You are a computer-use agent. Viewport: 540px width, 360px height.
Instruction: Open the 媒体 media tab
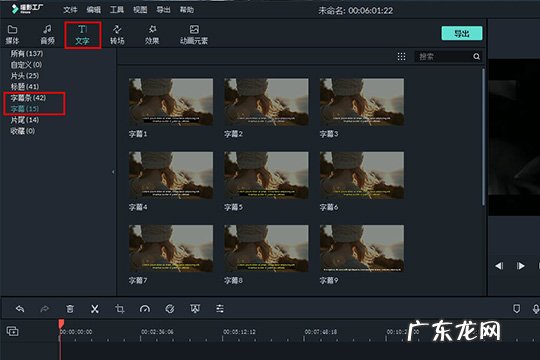point(12,34)
